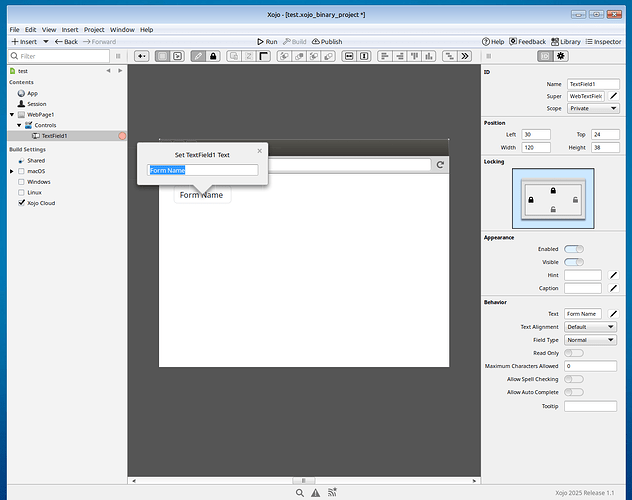Image resolution: width=632 pixels, height=500 pixels.
Task: Expand the macOS build settings
Action: point(12,171)
